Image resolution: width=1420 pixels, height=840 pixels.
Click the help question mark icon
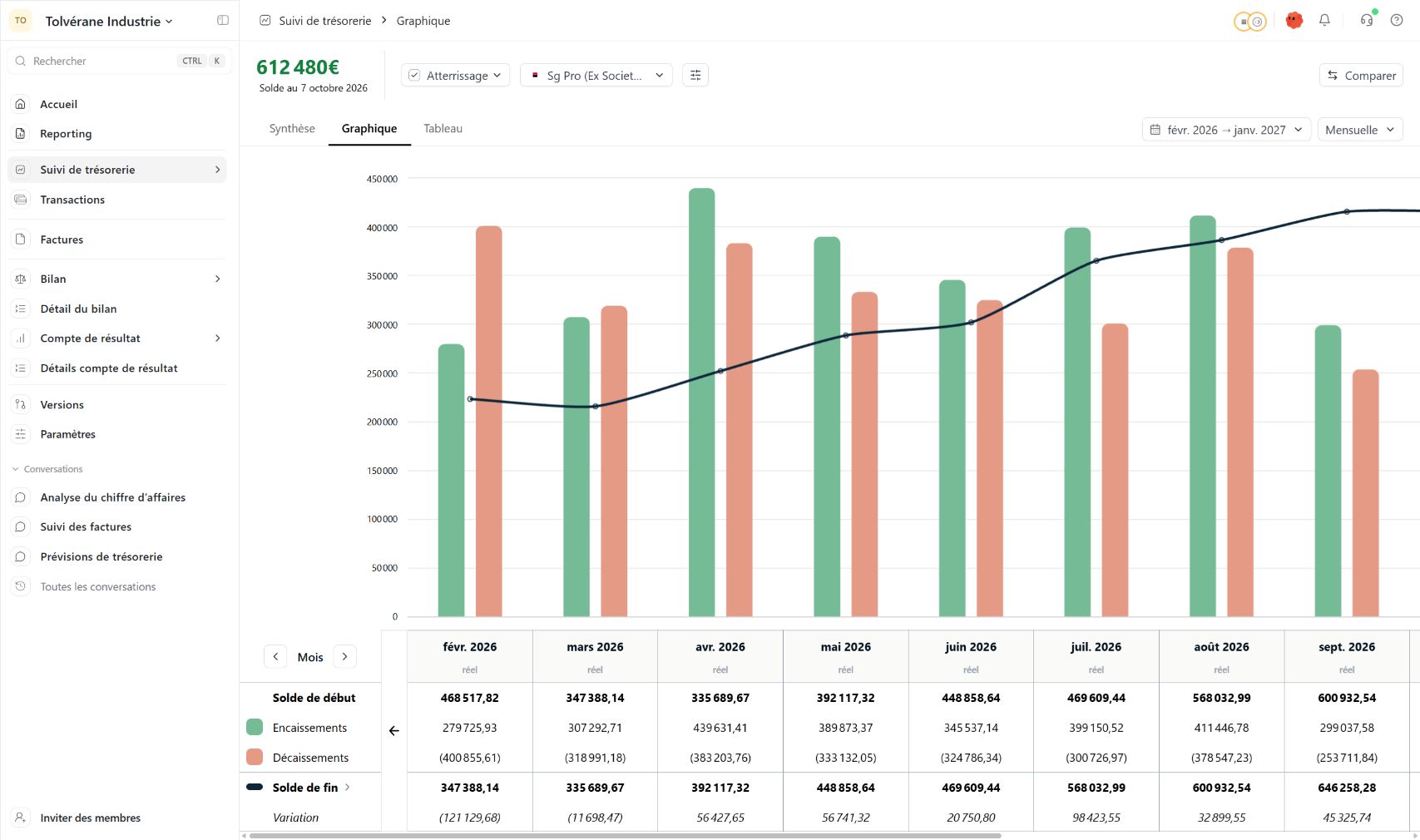(1397, 21)
